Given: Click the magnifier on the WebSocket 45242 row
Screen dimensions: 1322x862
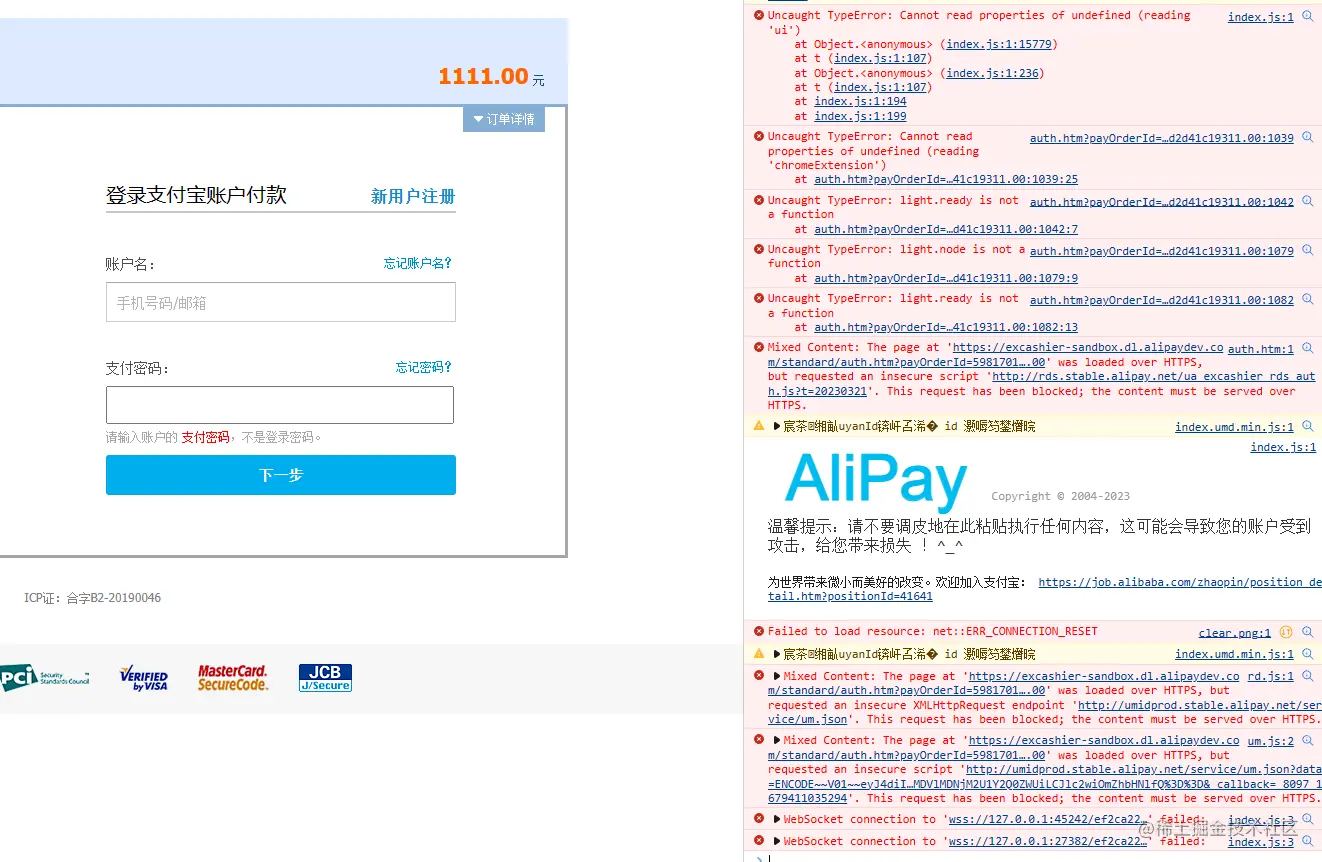Looking at the screenshot, I should 1307,820.
